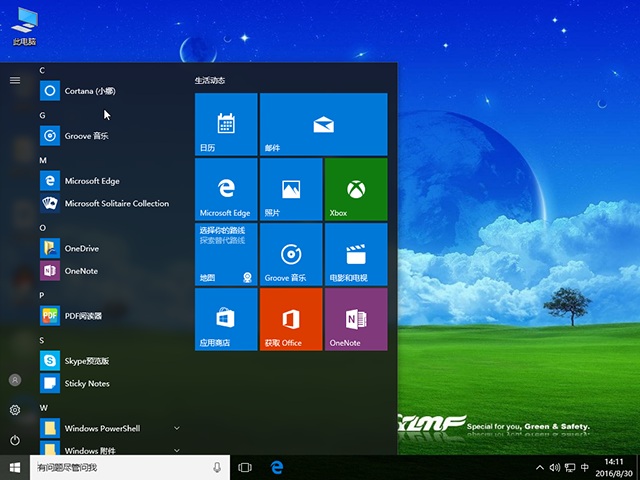Show hidden system tray icons
640x480 pixels.
click(x=541, y=467)
